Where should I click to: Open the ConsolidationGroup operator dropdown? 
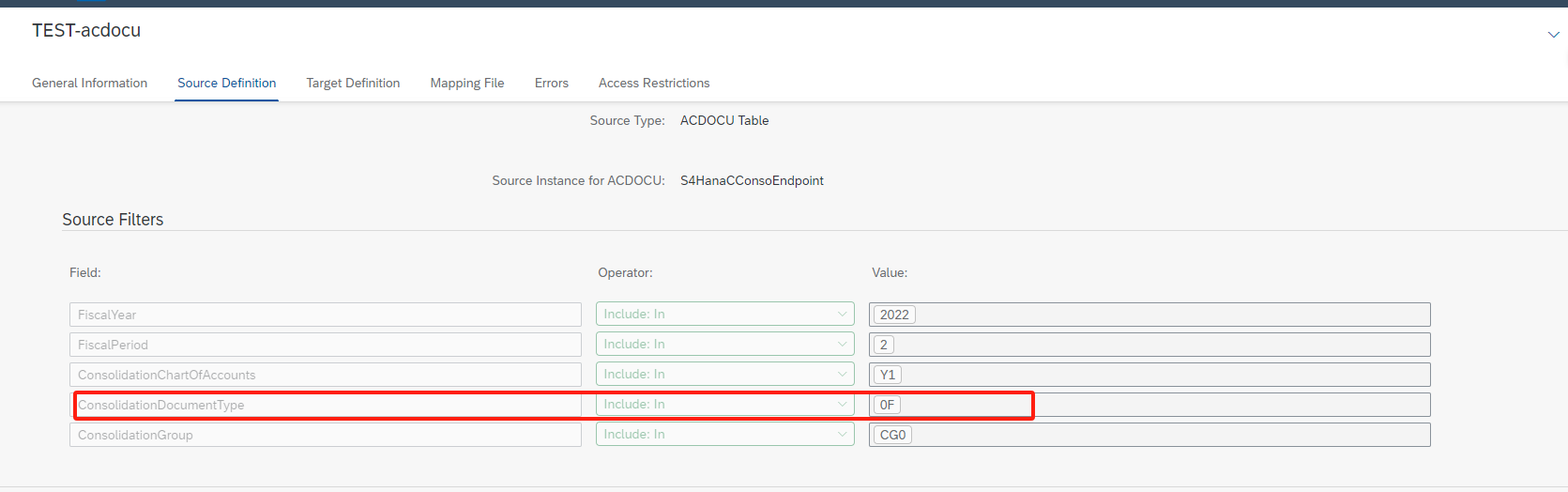725,434
